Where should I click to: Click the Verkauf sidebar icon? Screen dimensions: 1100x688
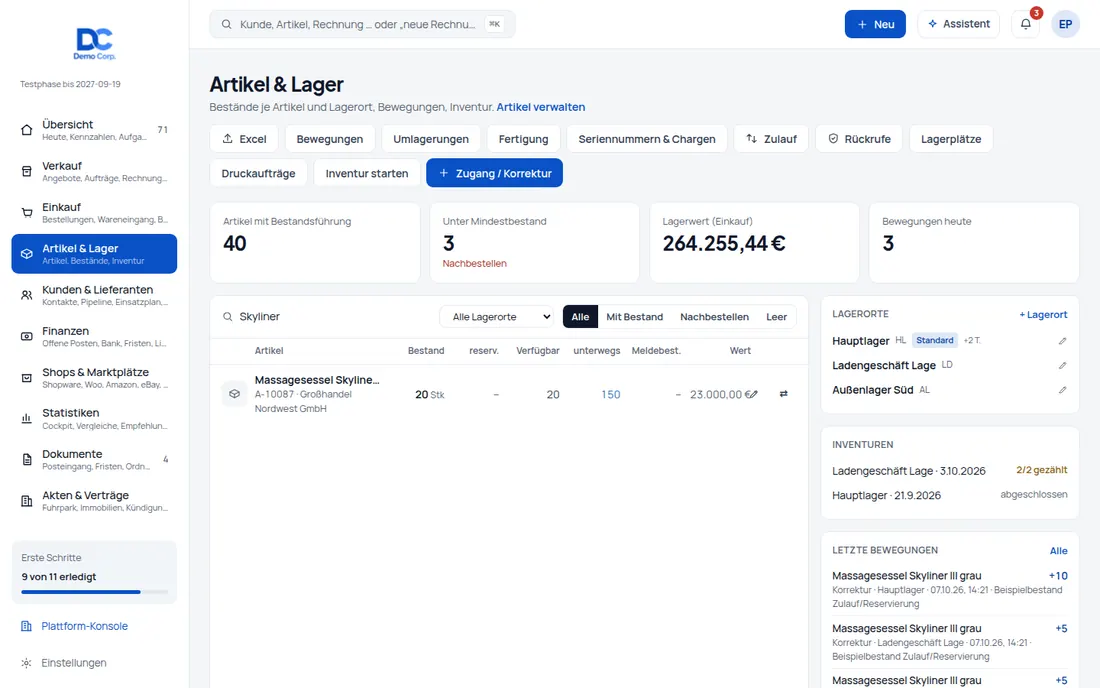point(27,171)
